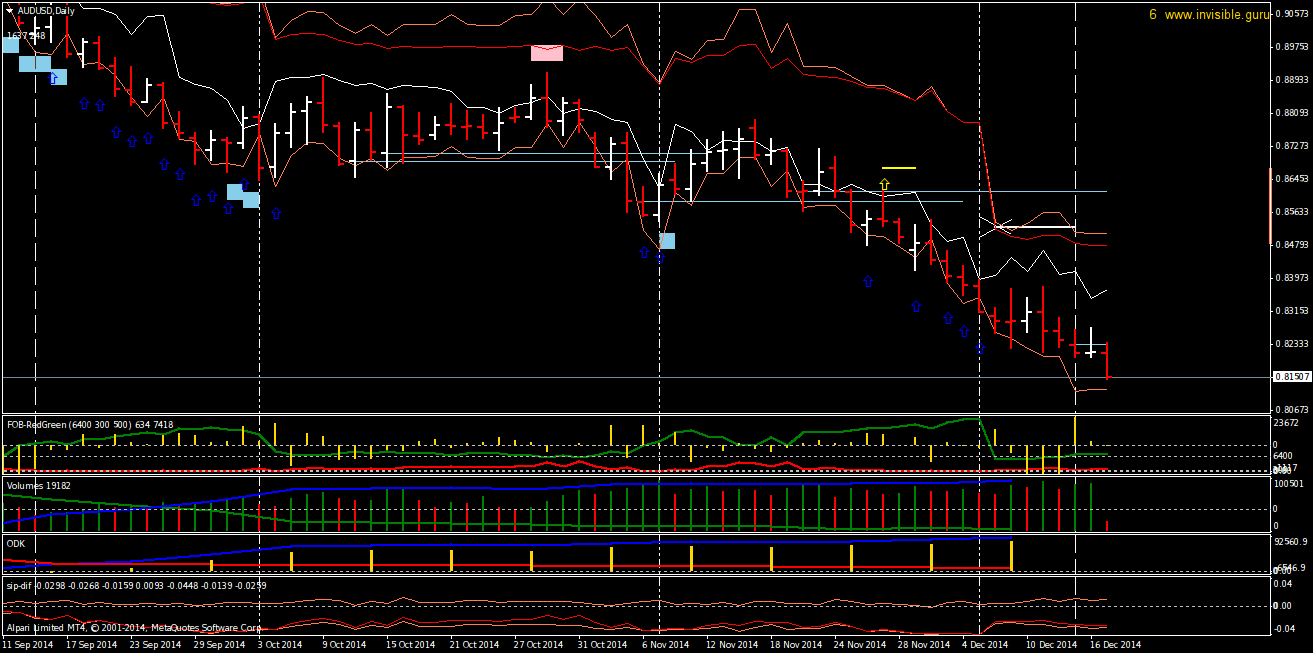The height and width of the screenshot is (653, 1313).
Task: Click price scale value 0.88093
Action: (1293, 113)
